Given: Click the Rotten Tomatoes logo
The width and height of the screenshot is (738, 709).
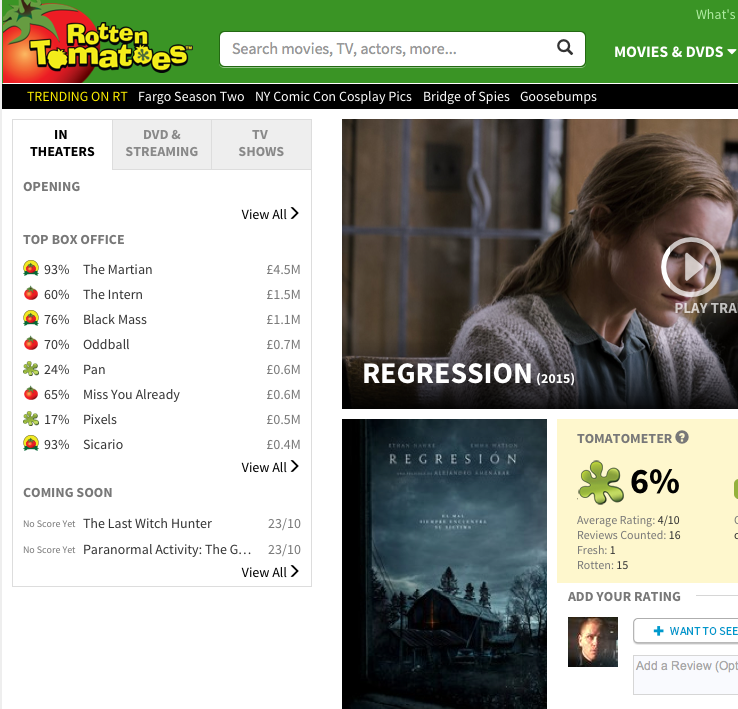Looking at the screenshot, I should click(97, 42).
